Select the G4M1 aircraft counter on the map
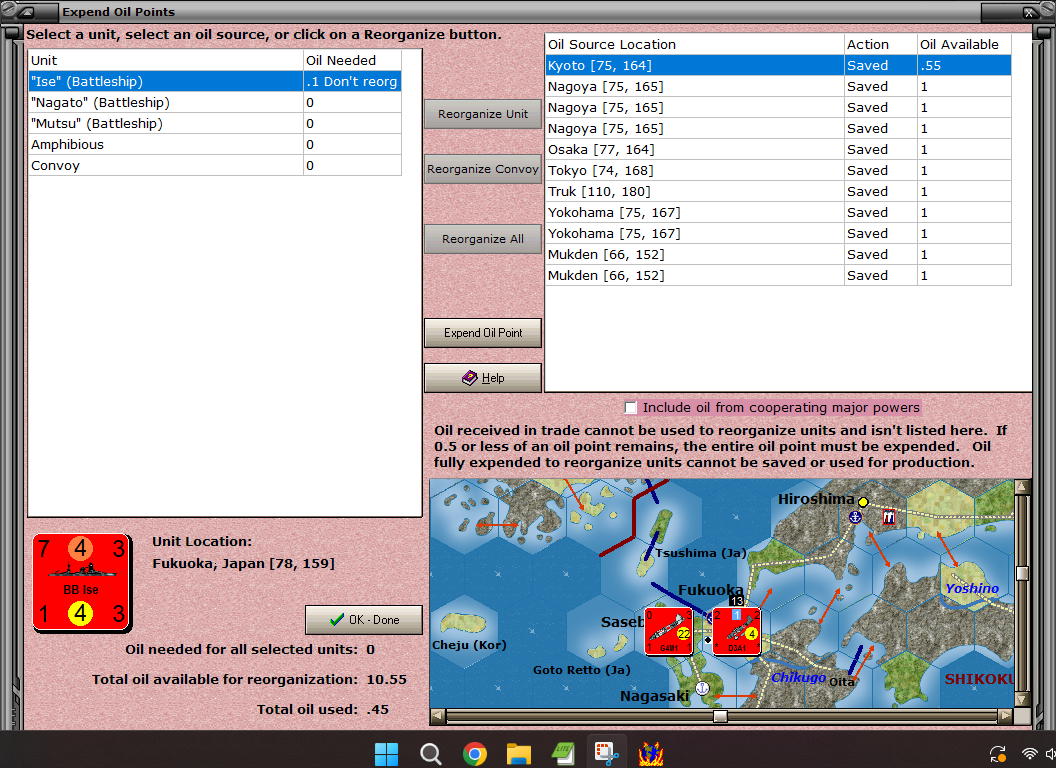Image resolution: width=1056 pixels, height=768 pixels. click(x=669, y=631)
